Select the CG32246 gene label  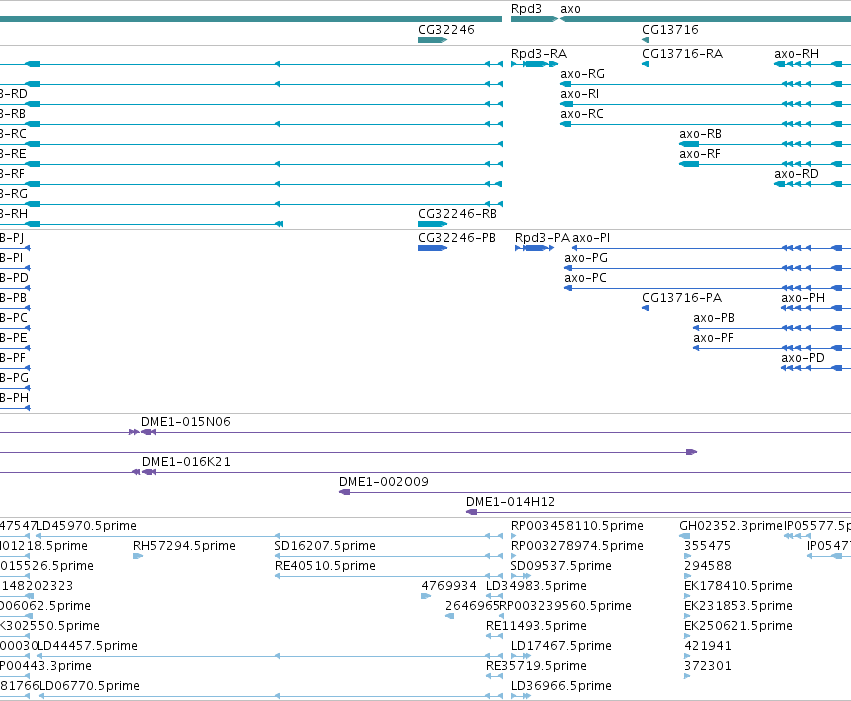(x=446, y=30)
